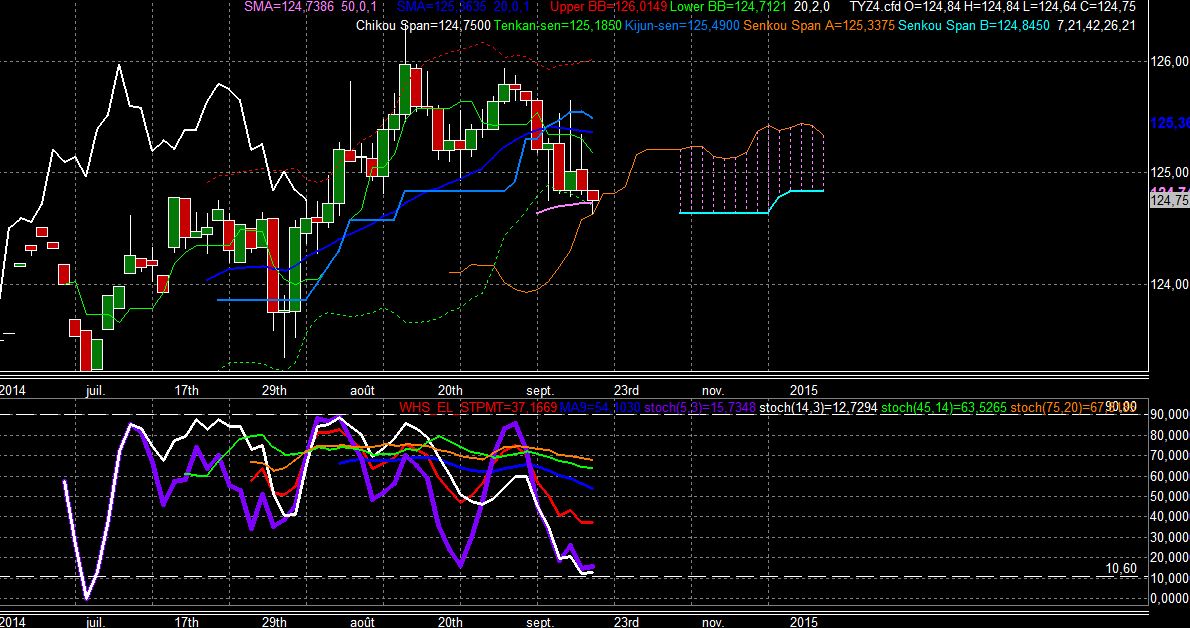Click '2014' on the price chart time axis
This screenshot has height=628, width=1190.
click(12, 390)
